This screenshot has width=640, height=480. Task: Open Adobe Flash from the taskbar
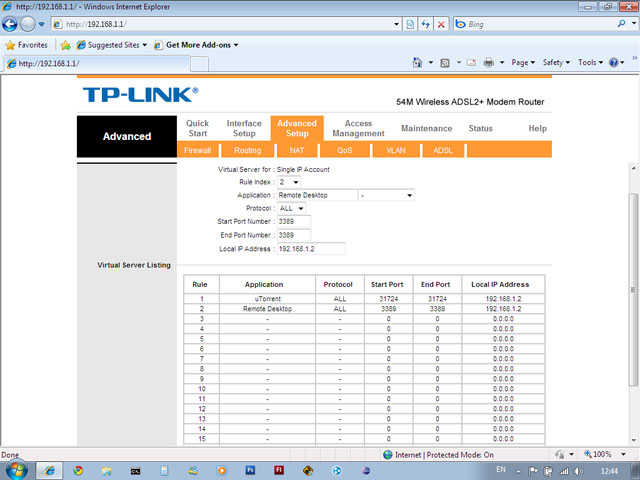pos(279,470)
